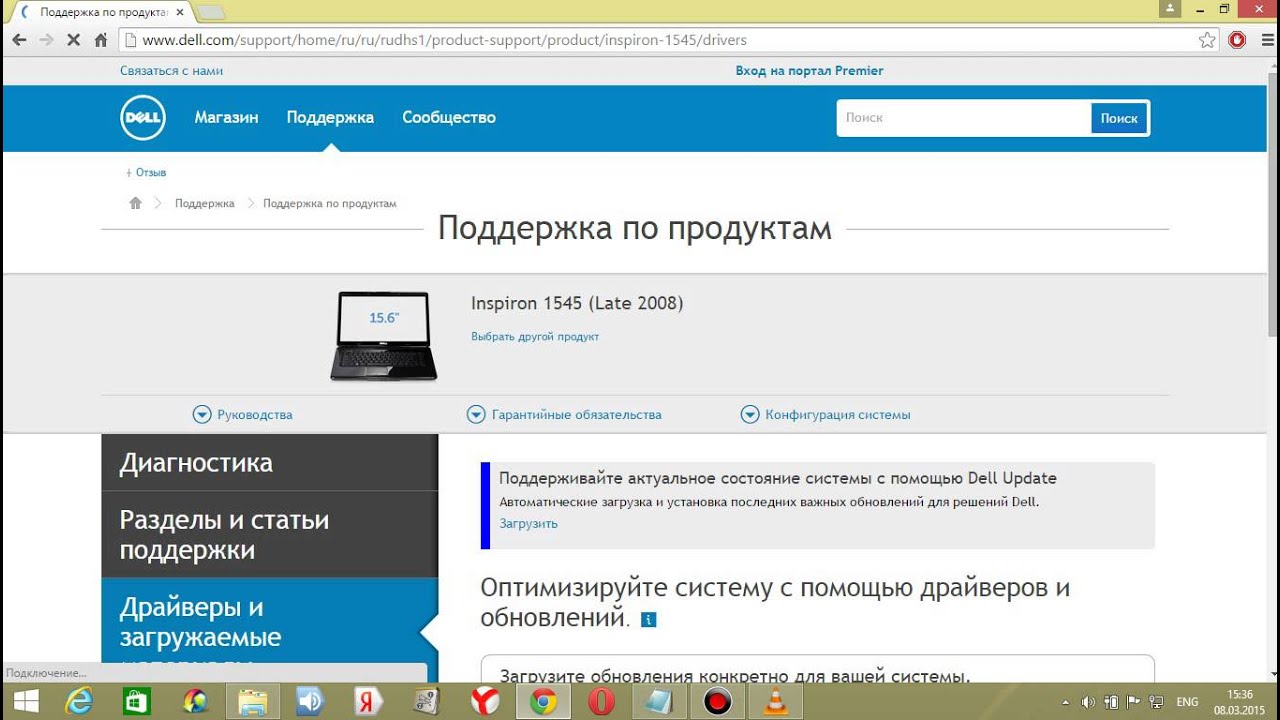Expand Конфигурация системы section
Viewport: 1280px width, 720px height.
coord(825,414)
